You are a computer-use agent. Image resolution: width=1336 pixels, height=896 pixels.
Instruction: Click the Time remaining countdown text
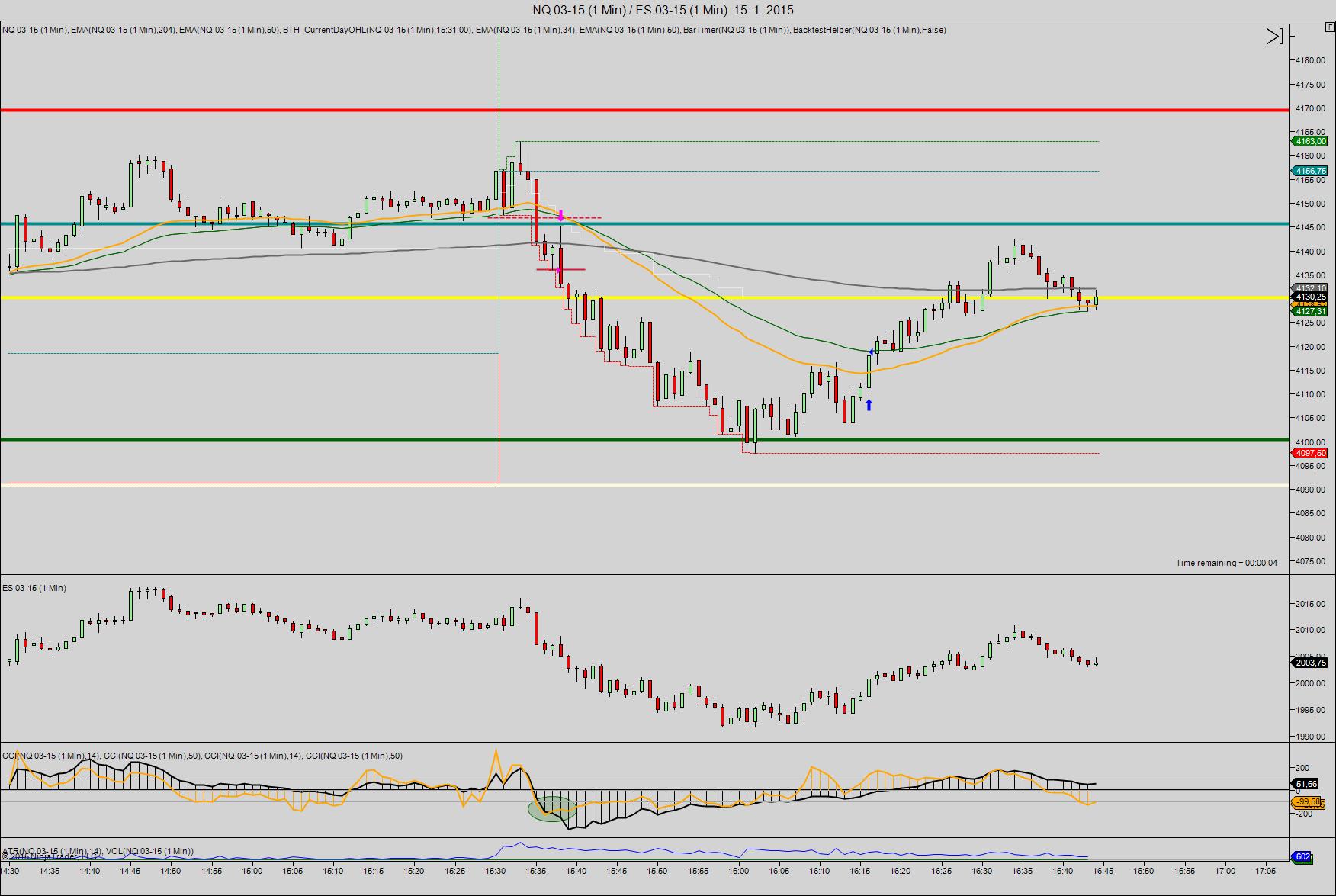click(x=1226, y=563)
